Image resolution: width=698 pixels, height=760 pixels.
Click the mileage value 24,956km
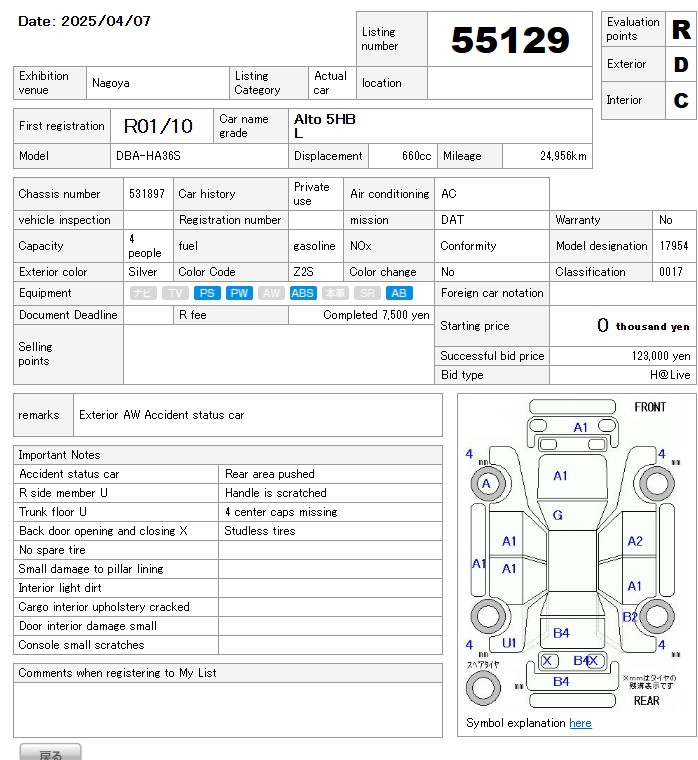click(x=563, y=156)
